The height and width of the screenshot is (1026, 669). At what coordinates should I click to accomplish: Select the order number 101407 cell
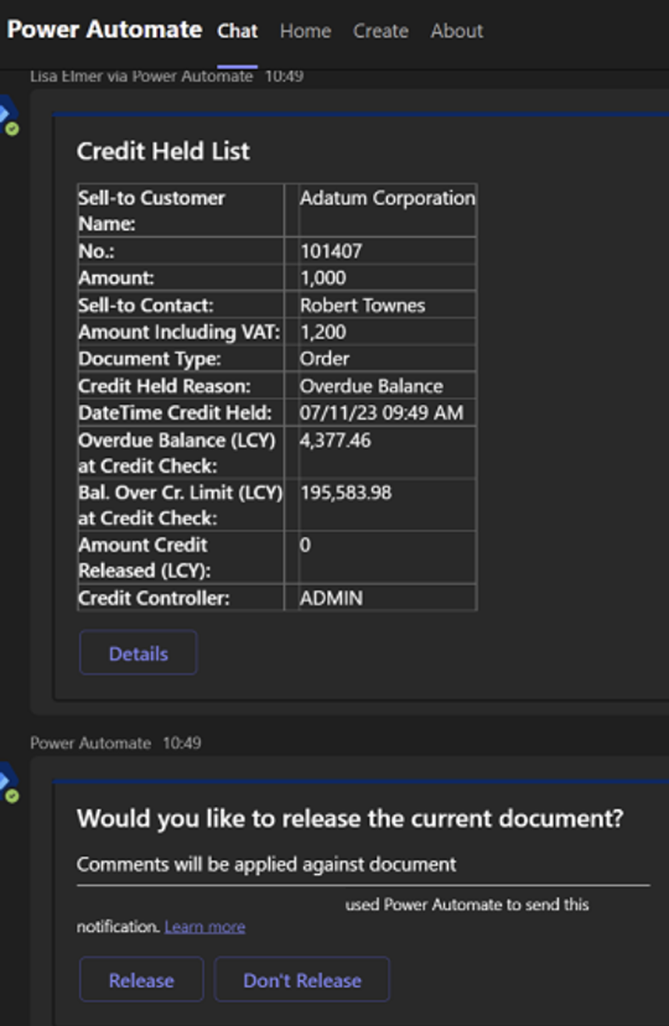(x=331, y=251)
